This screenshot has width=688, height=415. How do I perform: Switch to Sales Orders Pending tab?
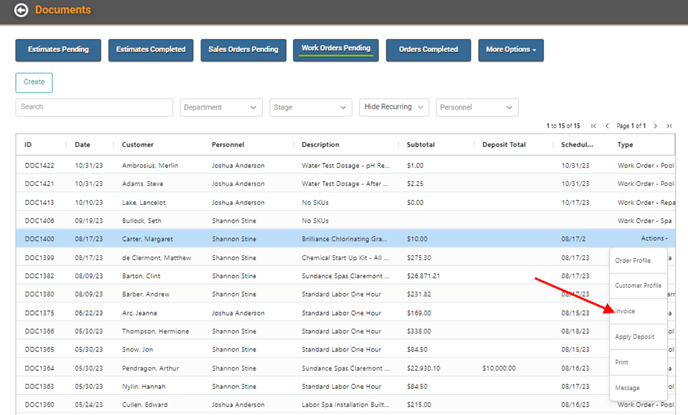243,49
